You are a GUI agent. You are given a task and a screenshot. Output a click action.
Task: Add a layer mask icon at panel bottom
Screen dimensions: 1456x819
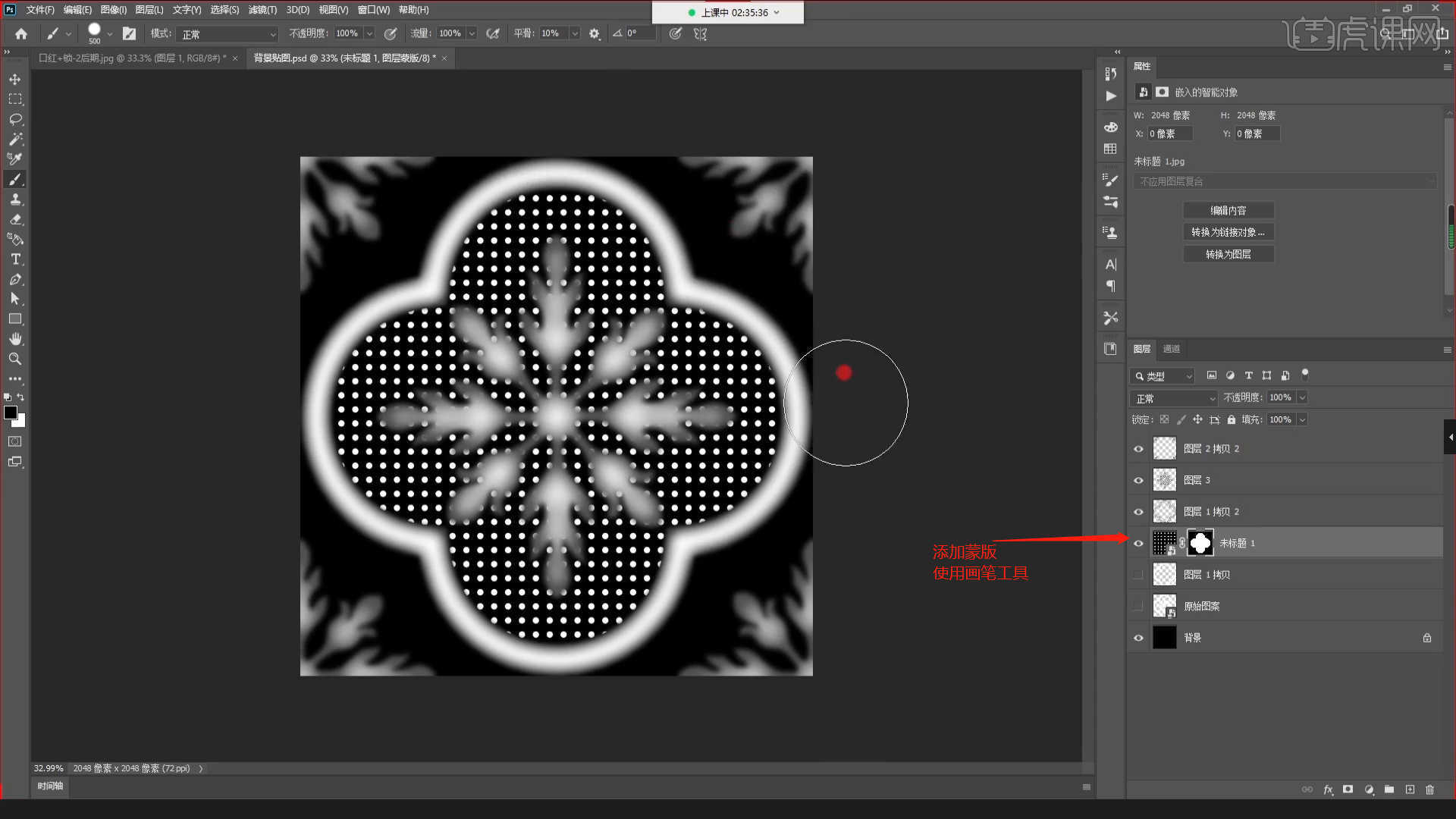[x=1348, y=789]
